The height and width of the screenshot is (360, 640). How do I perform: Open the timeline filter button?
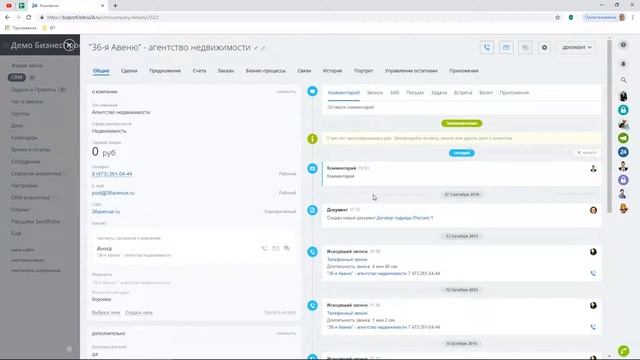coord(587,153)
